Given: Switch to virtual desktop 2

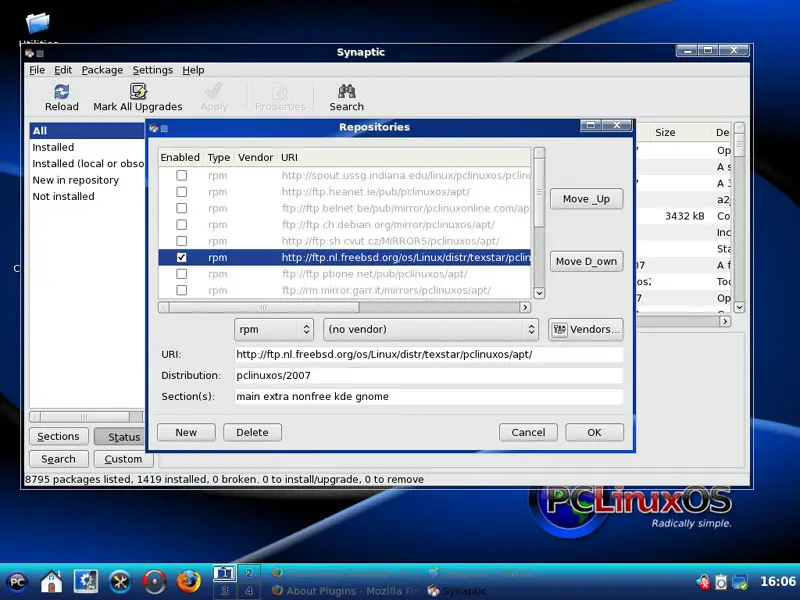Looking at the screenshot, I should point(248,573).
